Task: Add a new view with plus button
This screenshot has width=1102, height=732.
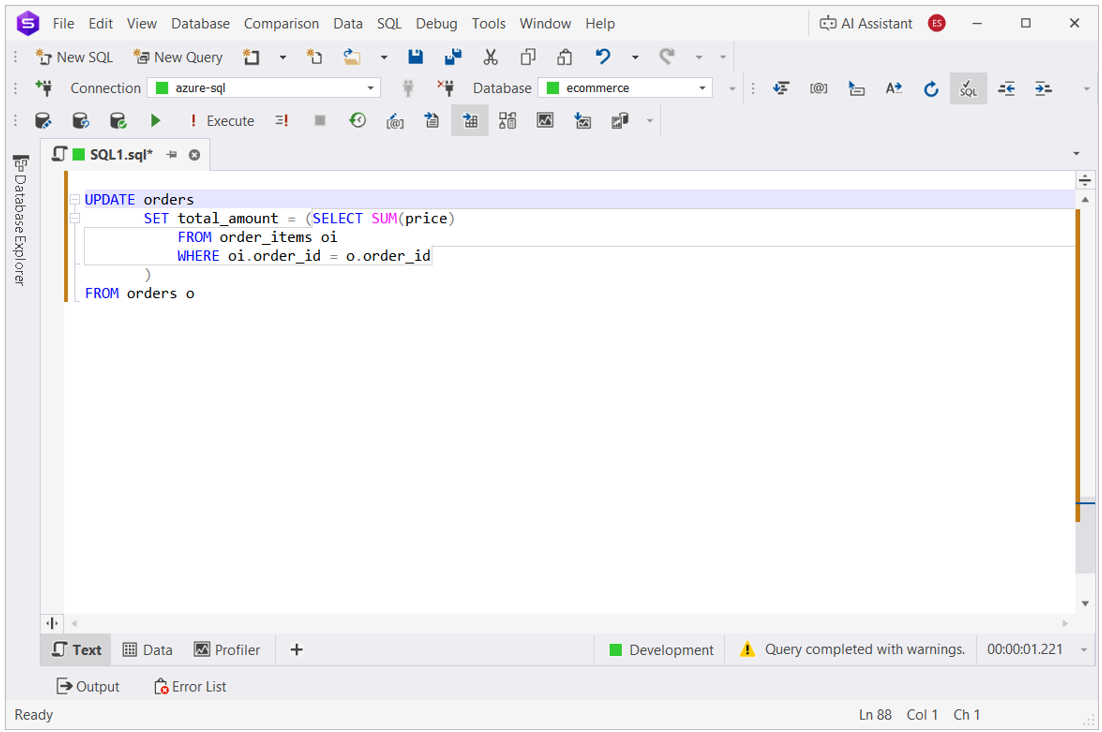Action: (297, 650)
